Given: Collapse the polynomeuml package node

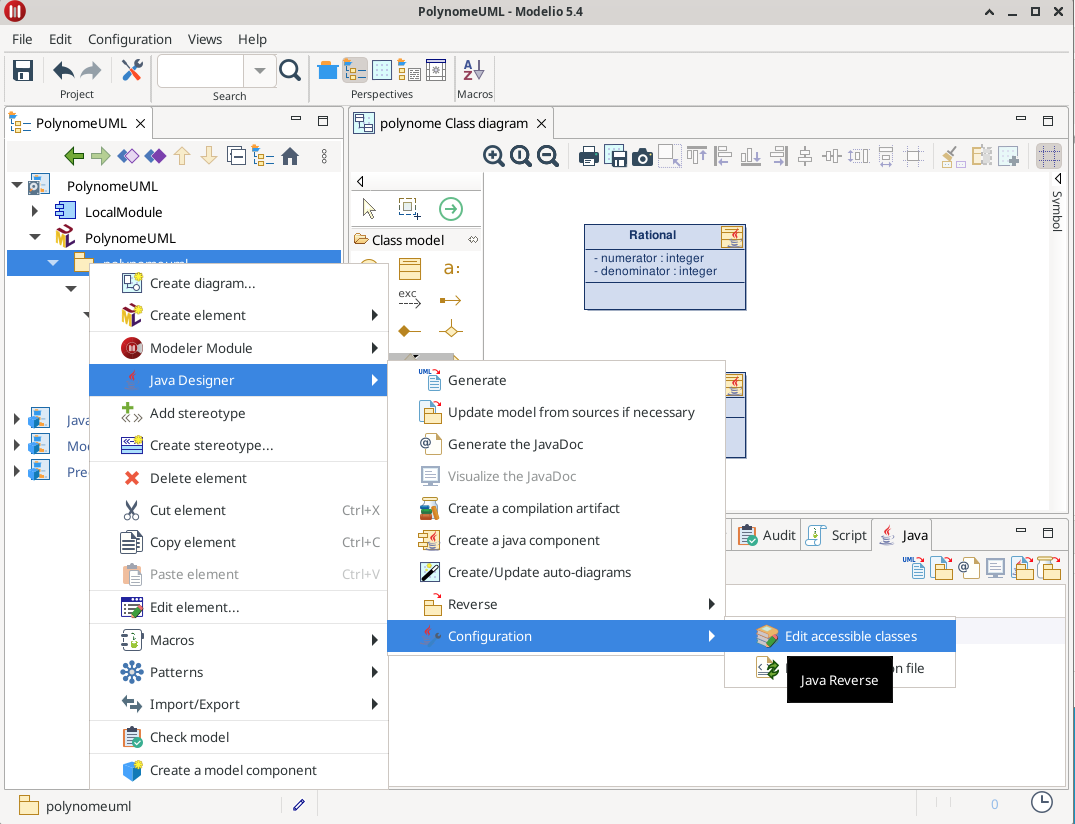Looking at the screenshot, I should coord(53,263).
